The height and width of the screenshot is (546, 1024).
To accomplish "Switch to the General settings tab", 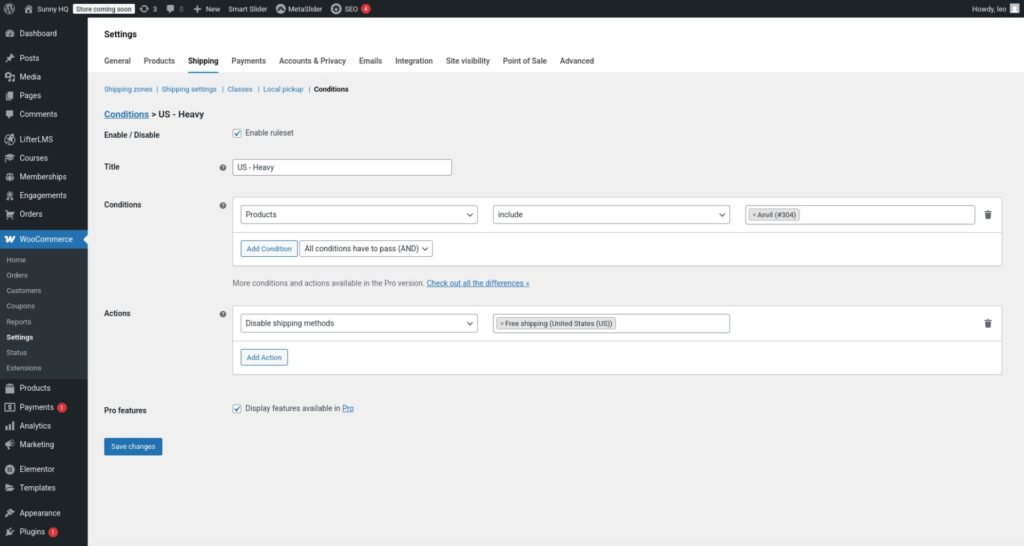I will pos(118,61).
